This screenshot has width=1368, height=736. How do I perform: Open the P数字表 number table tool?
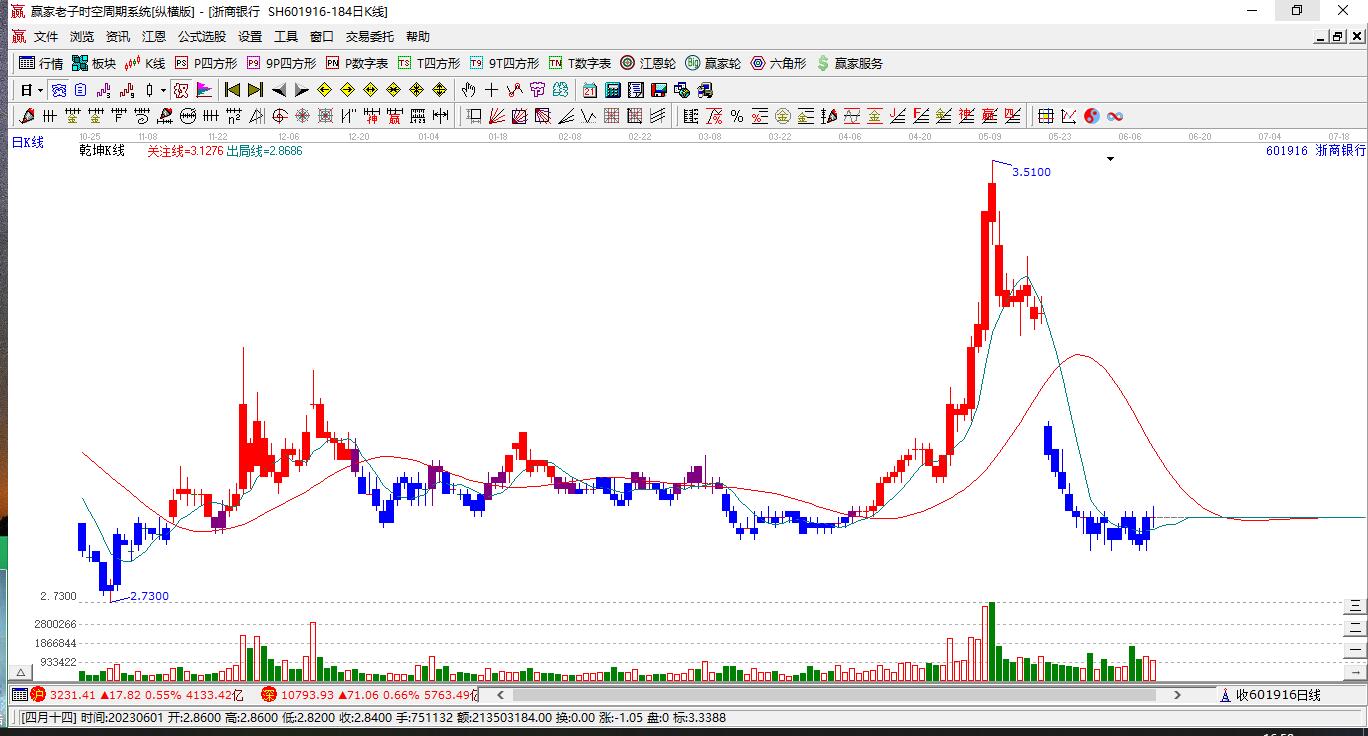(x=333, y=63)
